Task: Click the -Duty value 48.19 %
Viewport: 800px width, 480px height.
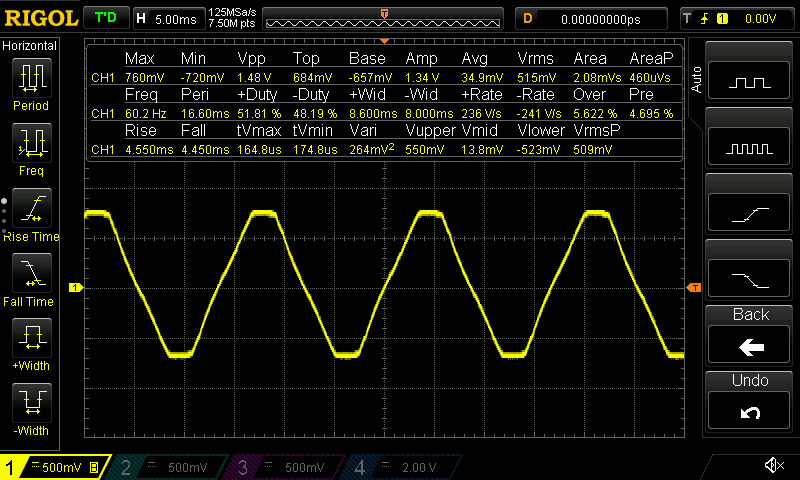Action: (315, 114)
